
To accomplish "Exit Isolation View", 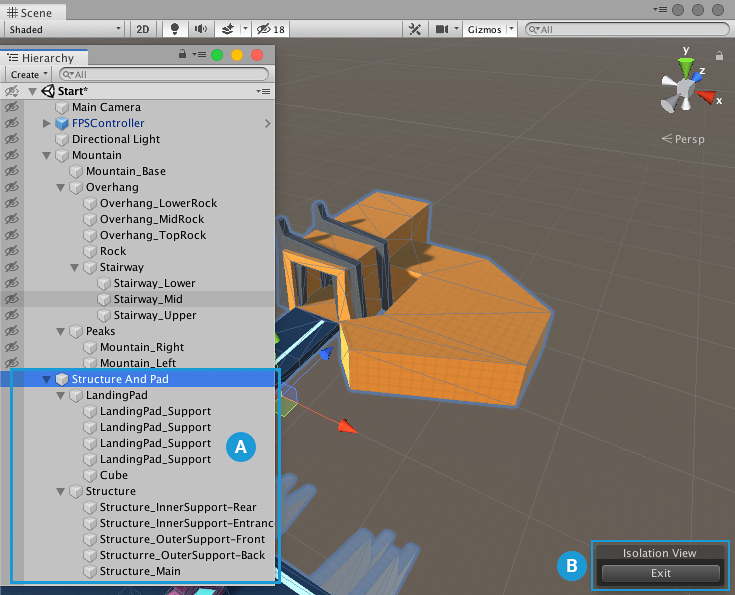I will tap(660, 573).
